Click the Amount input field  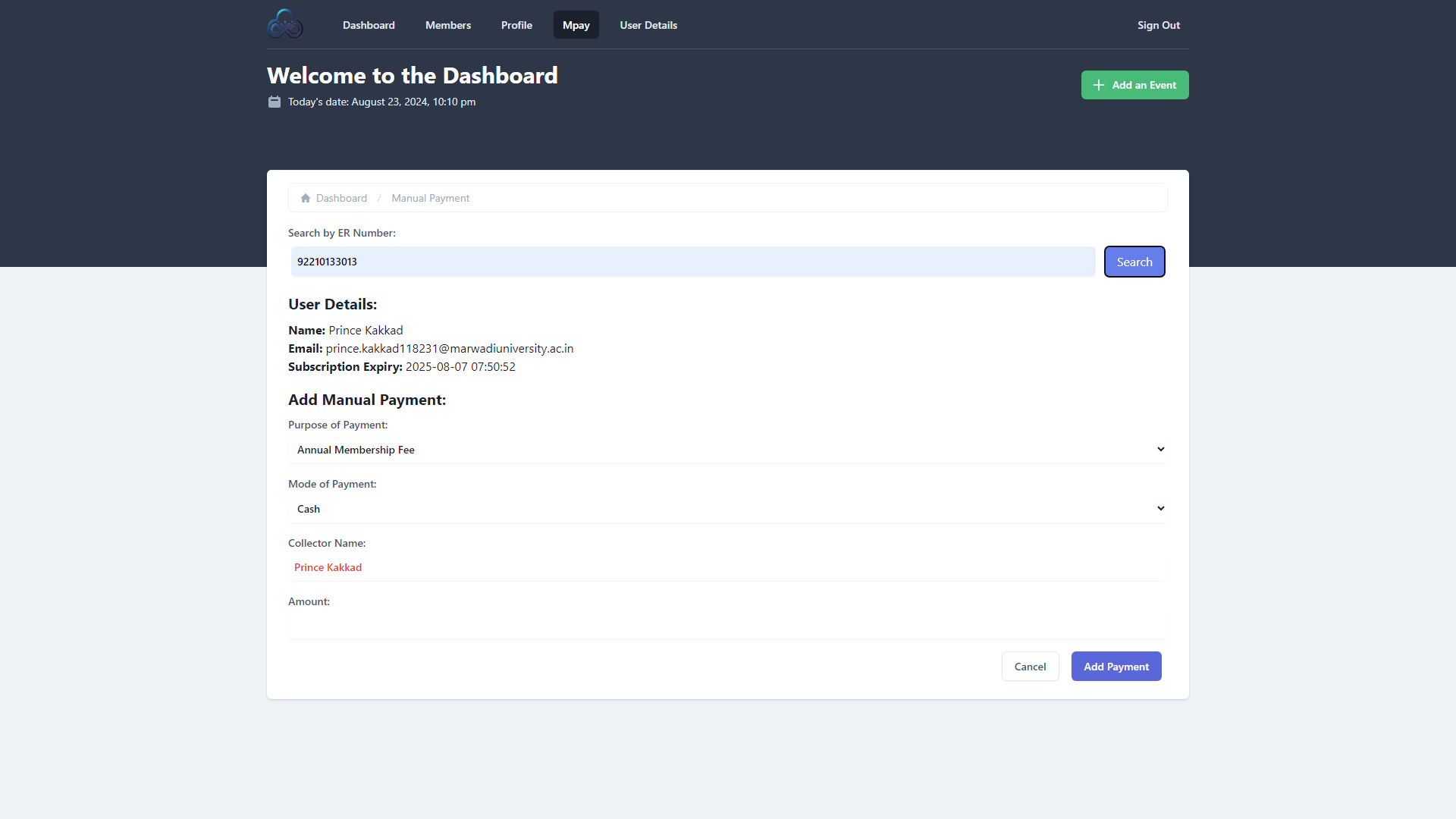point(726,626)
